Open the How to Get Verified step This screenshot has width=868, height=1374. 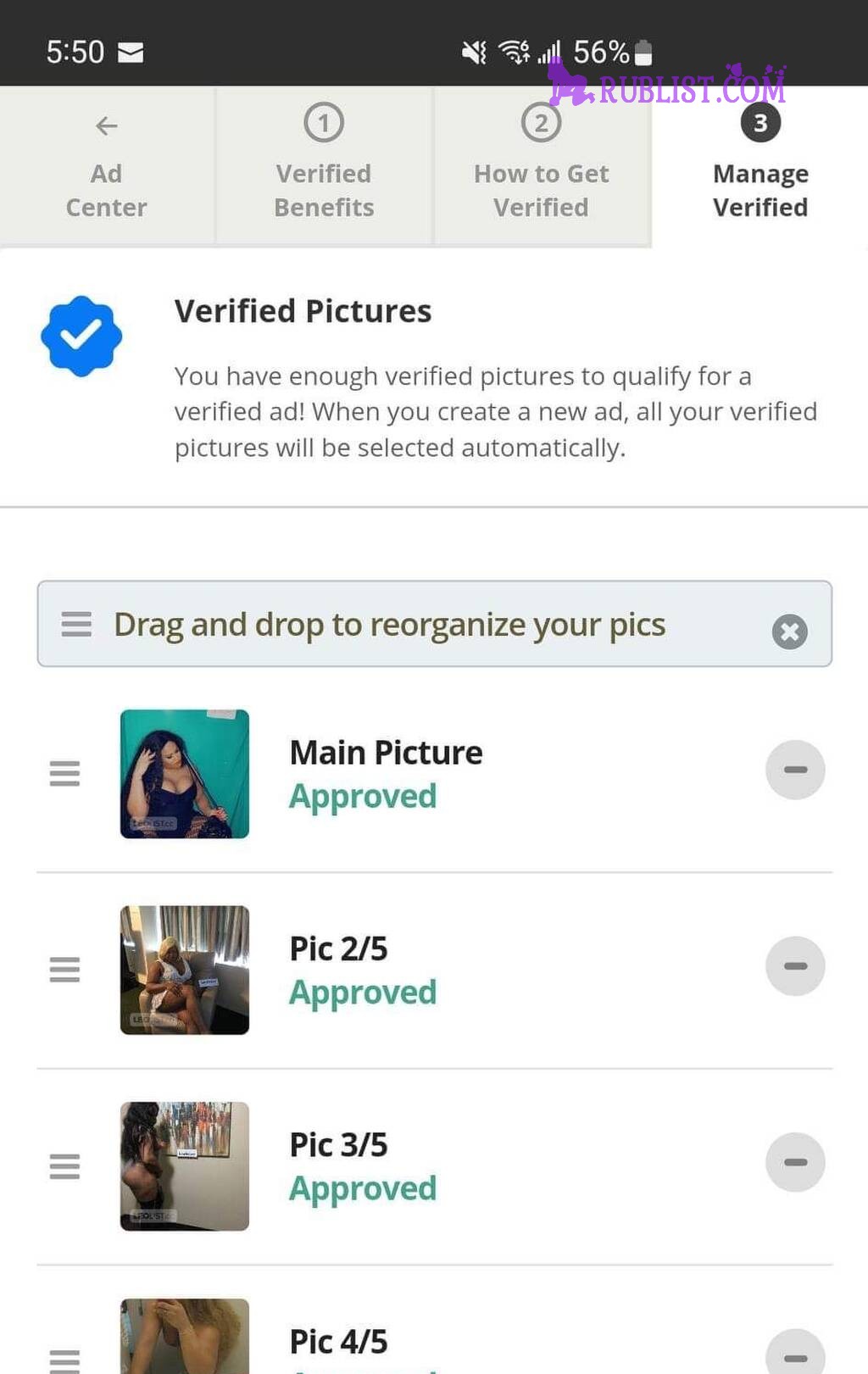coord(542,166)
